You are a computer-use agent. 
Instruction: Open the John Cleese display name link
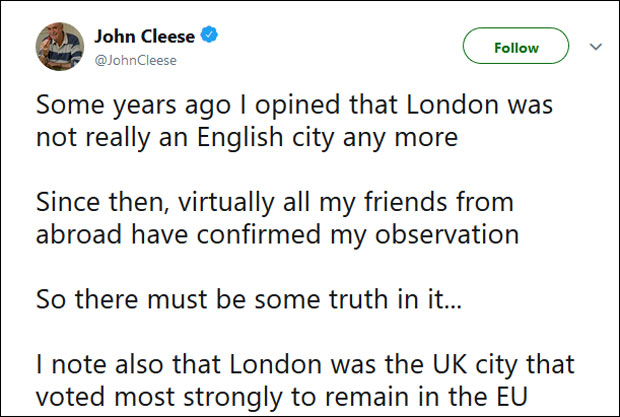(x=145, y=37)
